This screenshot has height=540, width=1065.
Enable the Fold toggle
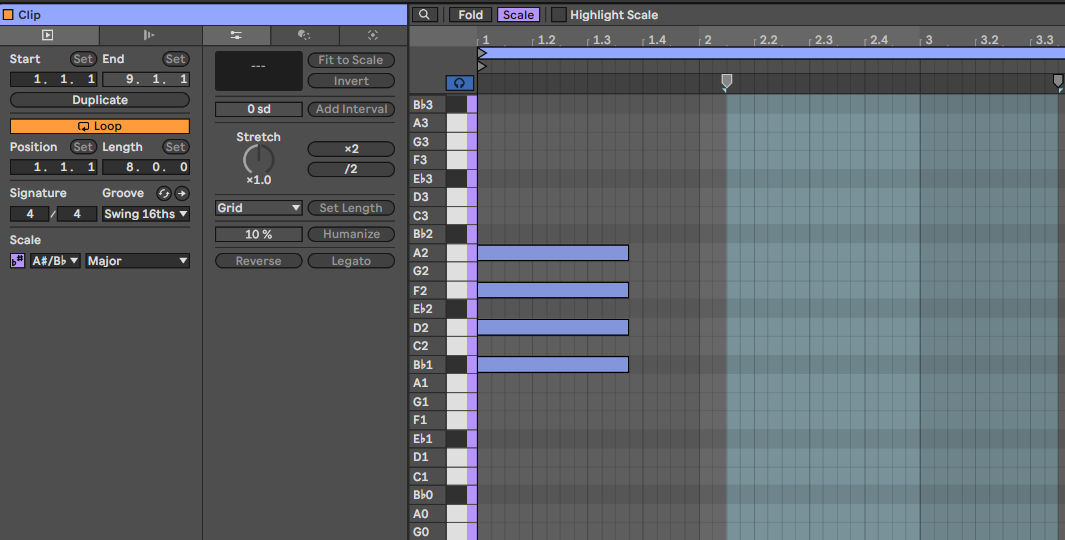click(468, 15)
